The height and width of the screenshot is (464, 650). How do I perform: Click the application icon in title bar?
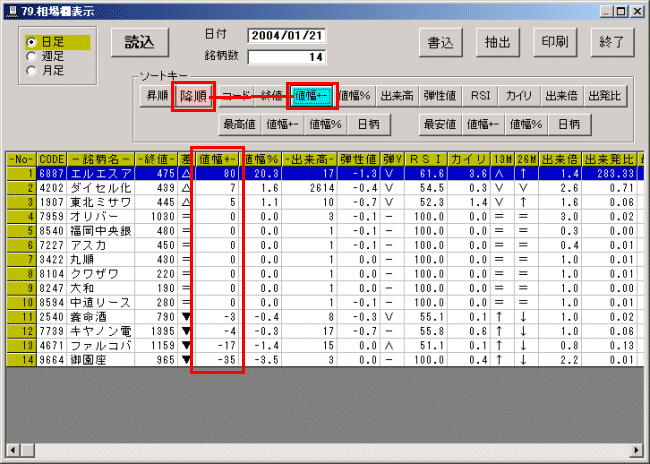click(x=12, y=11)
